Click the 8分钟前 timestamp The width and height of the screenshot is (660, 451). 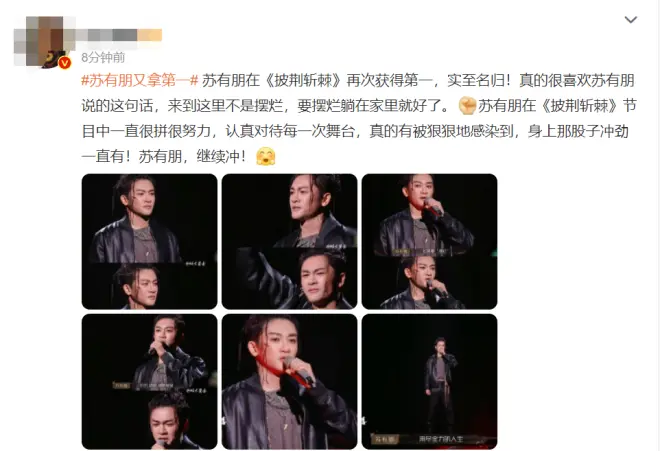coord(103,58)
